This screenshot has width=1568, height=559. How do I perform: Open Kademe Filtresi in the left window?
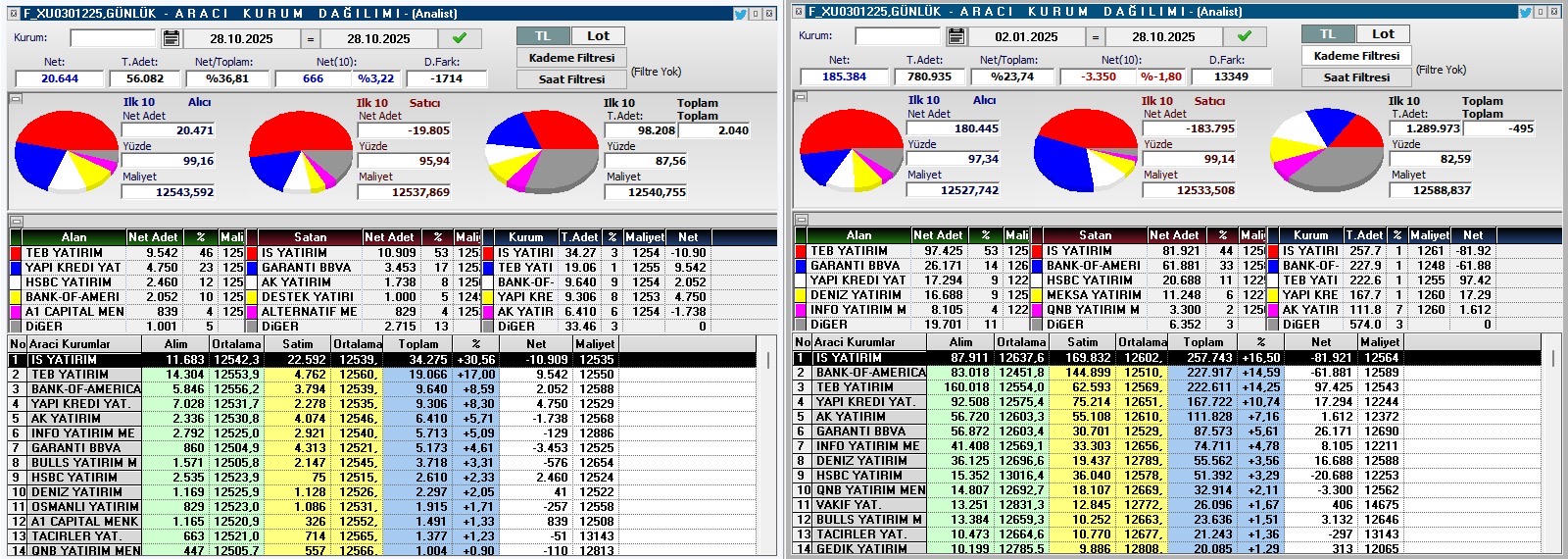pyautogui.click(x=571, y=58)
